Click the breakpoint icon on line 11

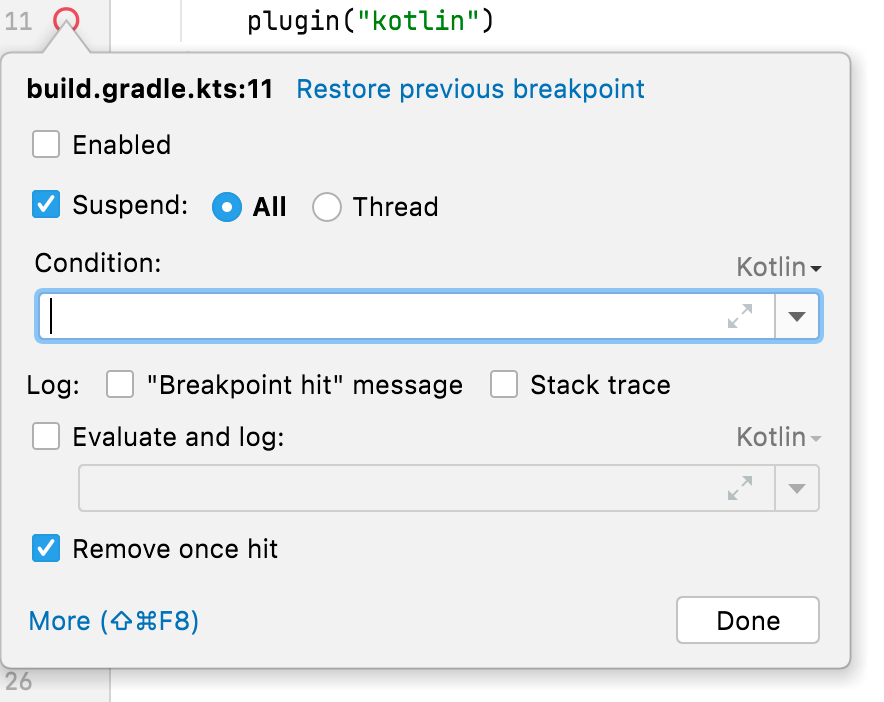pyautogui.click(x=66, y=20)
